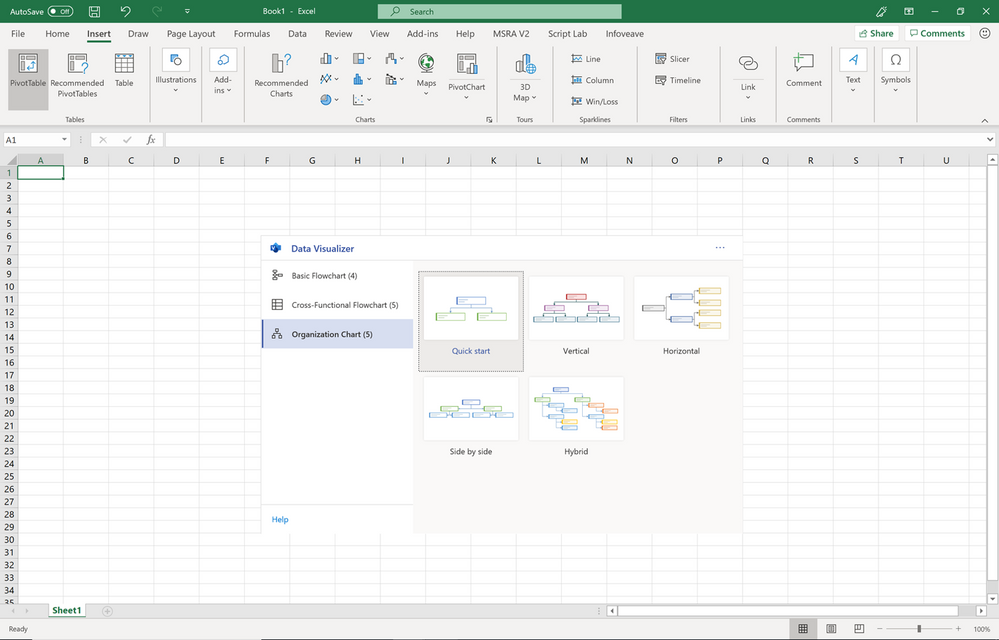The width and height of the screenshot is (999, 640).
Task: Click the Data Visualizer ellipsis menu
Action: point(719,247)
